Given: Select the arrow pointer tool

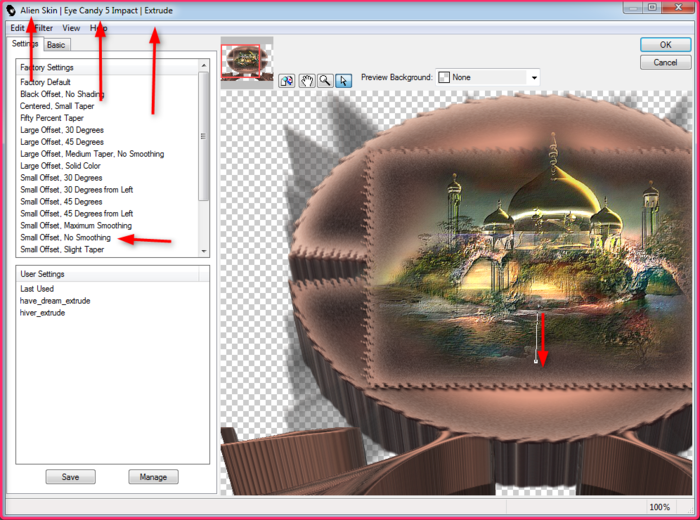Looking at the screenshot, I should coord(343,81).
